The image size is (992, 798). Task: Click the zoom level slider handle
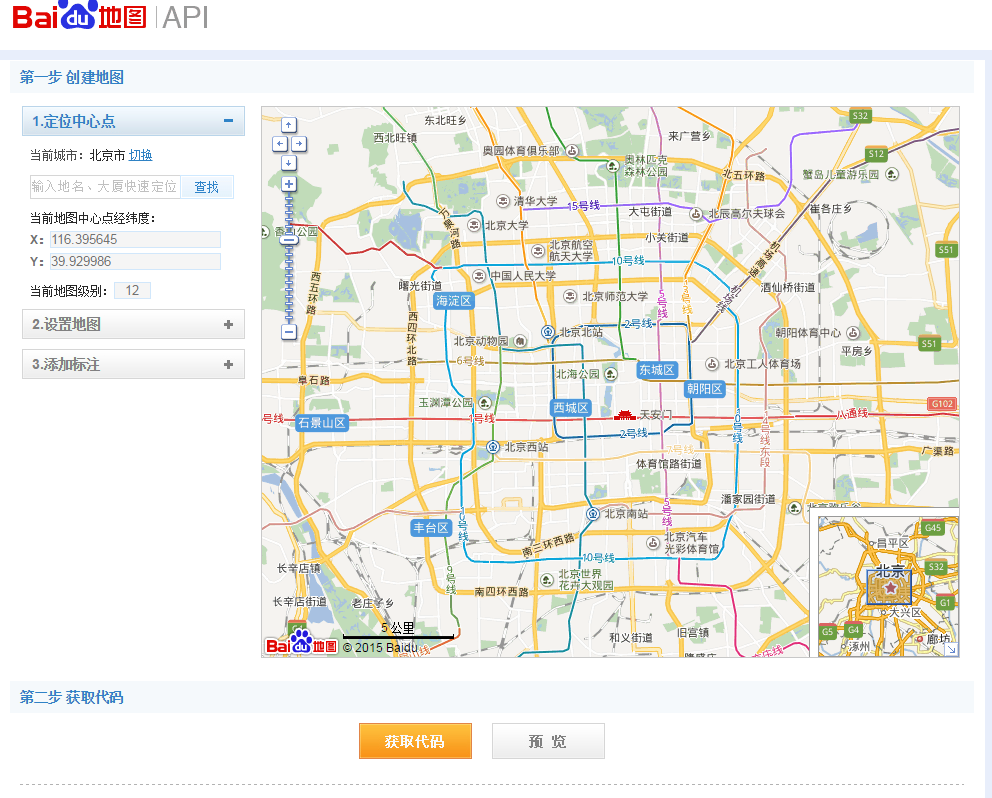coord(288,240)
